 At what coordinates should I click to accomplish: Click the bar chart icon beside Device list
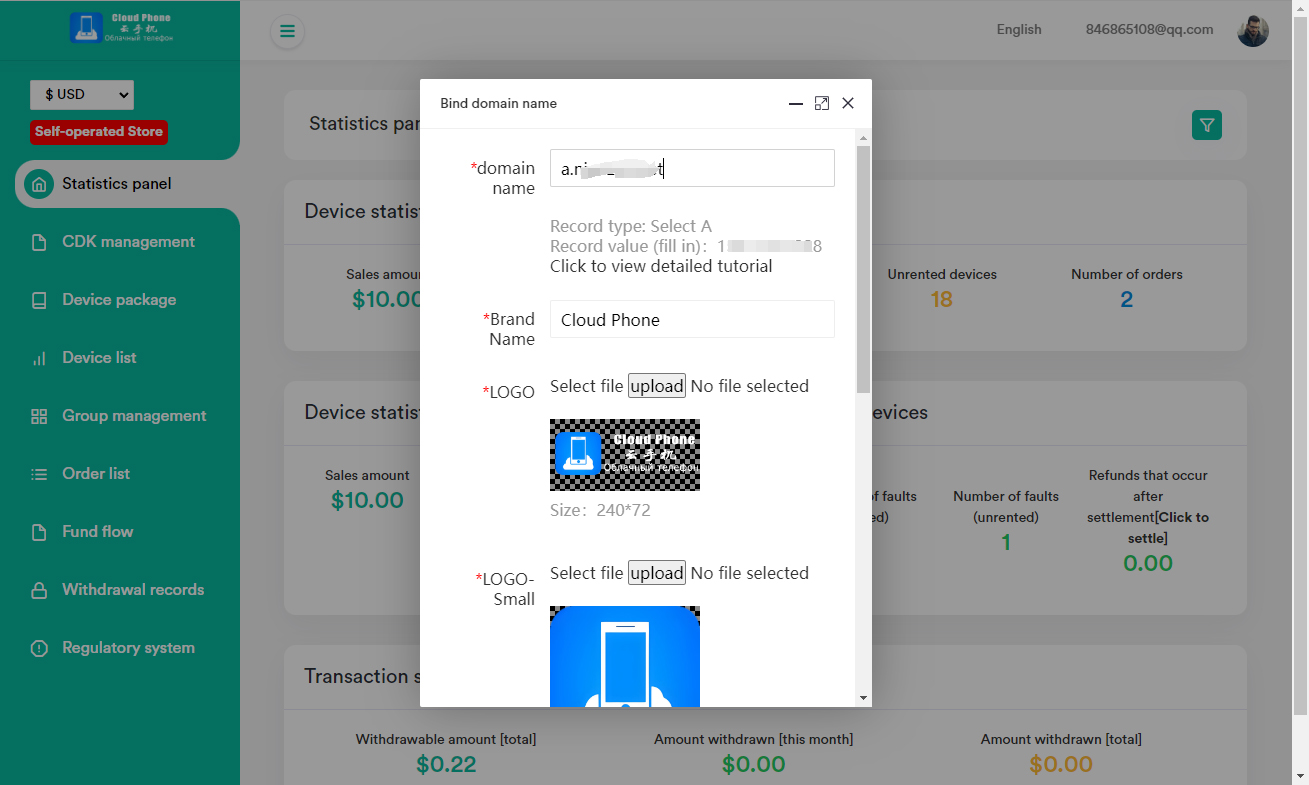(x=39, y=358)
